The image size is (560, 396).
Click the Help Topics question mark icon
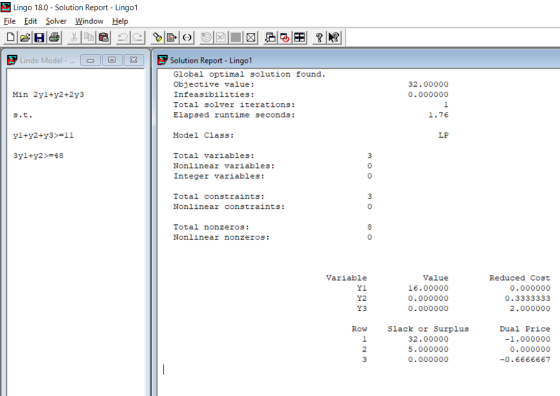tap(319, 37)
